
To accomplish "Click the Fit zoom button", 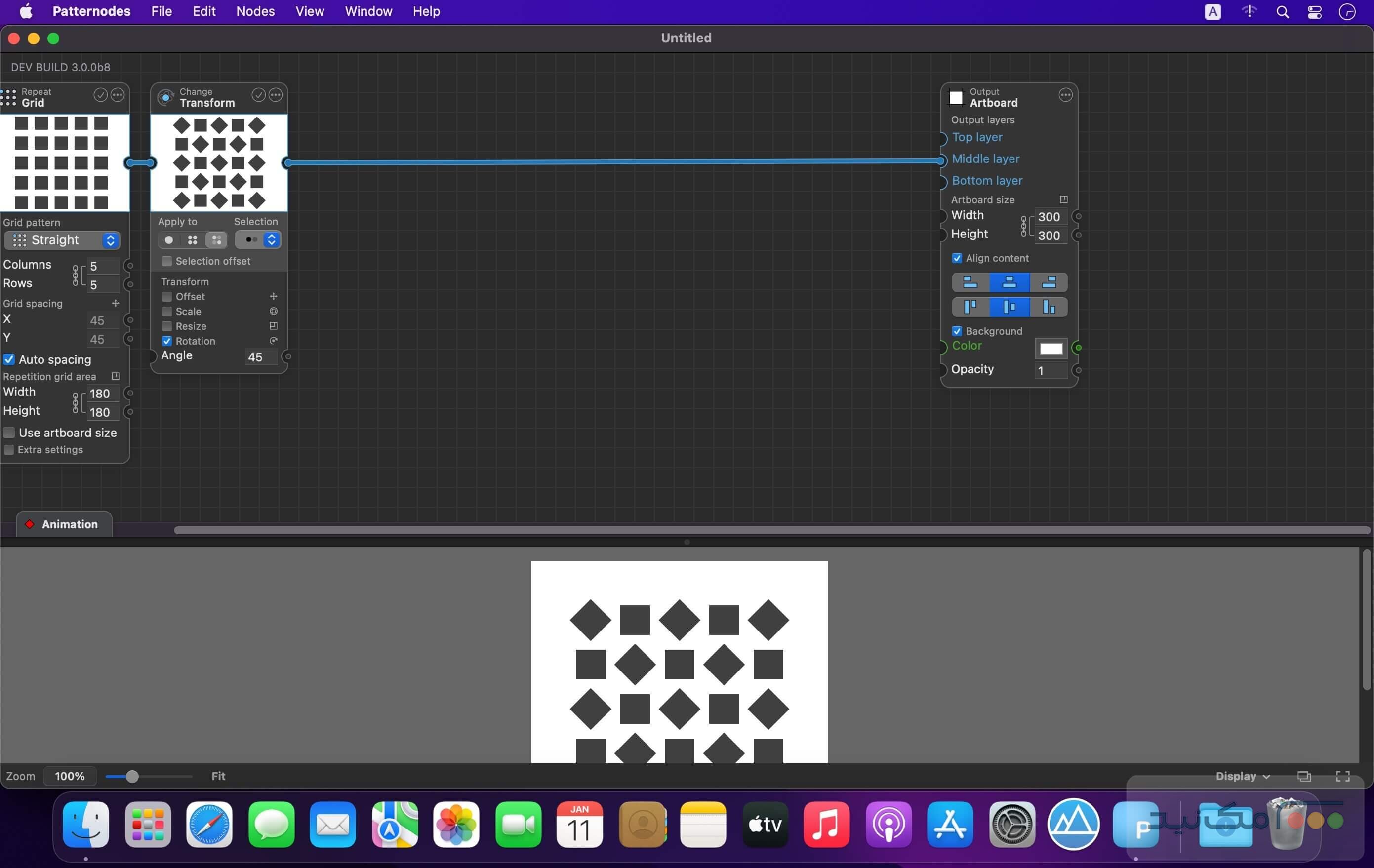I will coord(218,776).
